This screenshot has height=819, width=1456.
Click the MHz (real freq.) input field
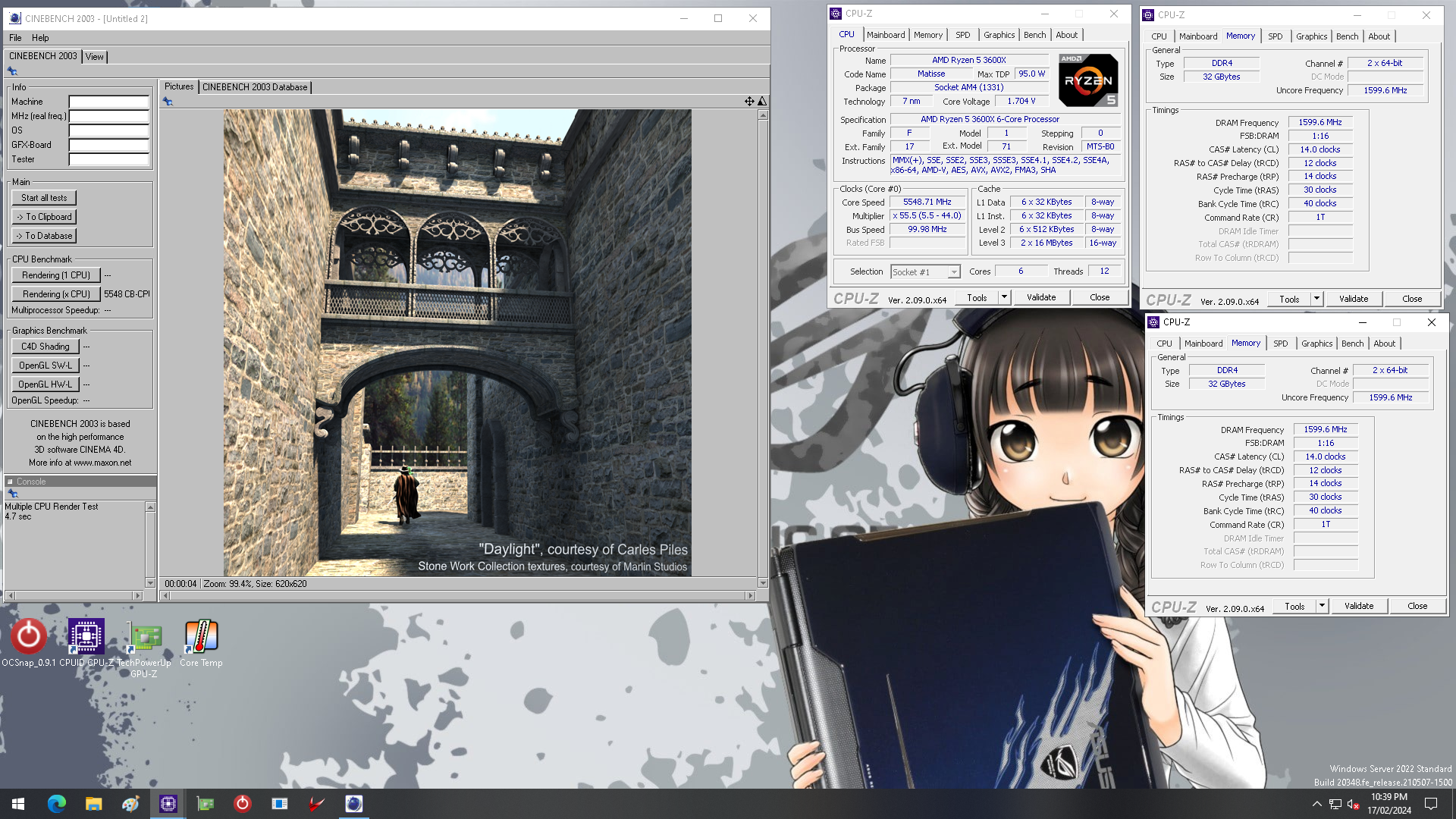(x=109, y=116)
